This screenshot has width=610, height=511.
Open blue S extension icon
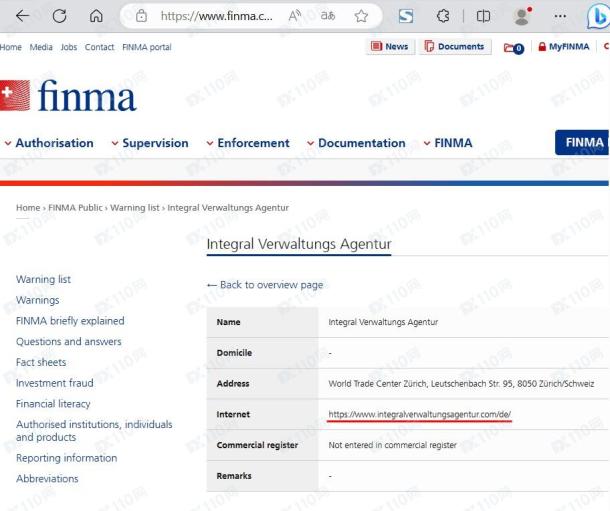(406, 16)
